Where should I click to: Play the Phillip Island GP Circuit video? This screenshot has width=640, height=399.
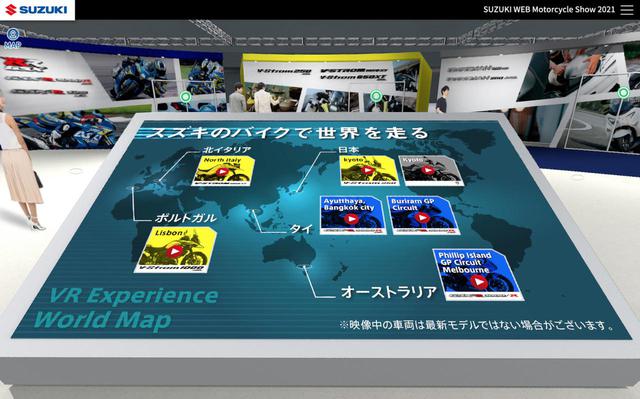click(478, 275)
